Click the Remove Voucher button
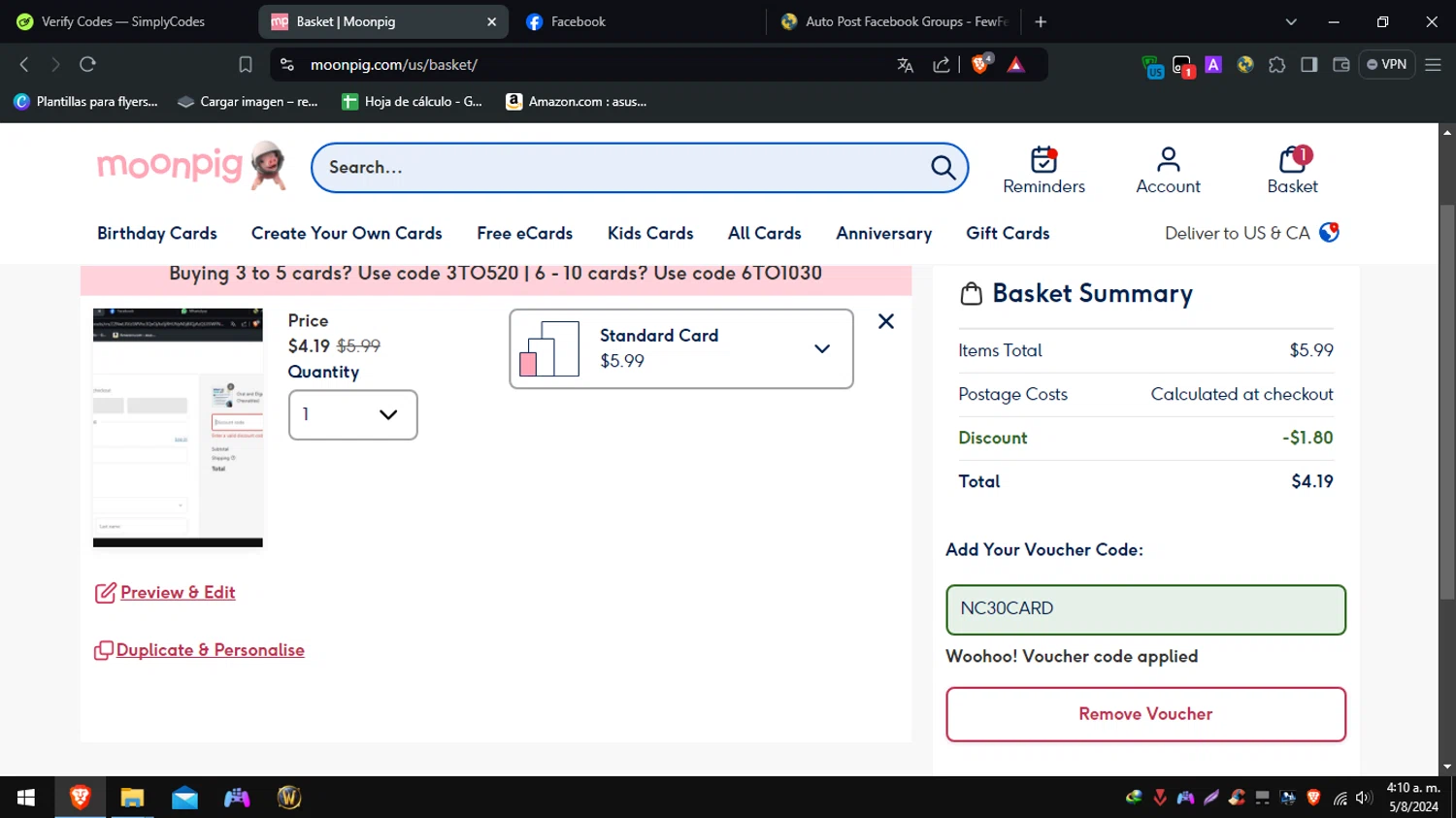 click(1145, 714)
